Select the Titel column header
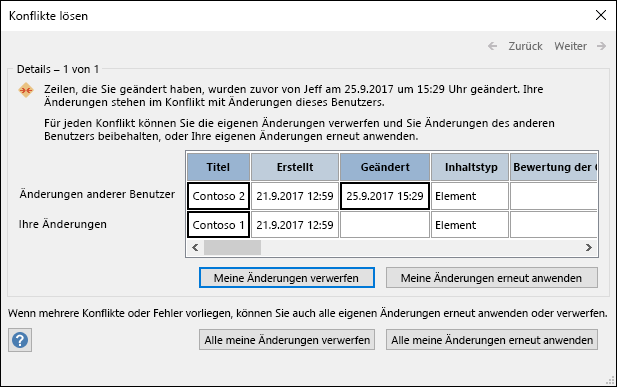Screen dimensions: 617x387 click(218, 167)
